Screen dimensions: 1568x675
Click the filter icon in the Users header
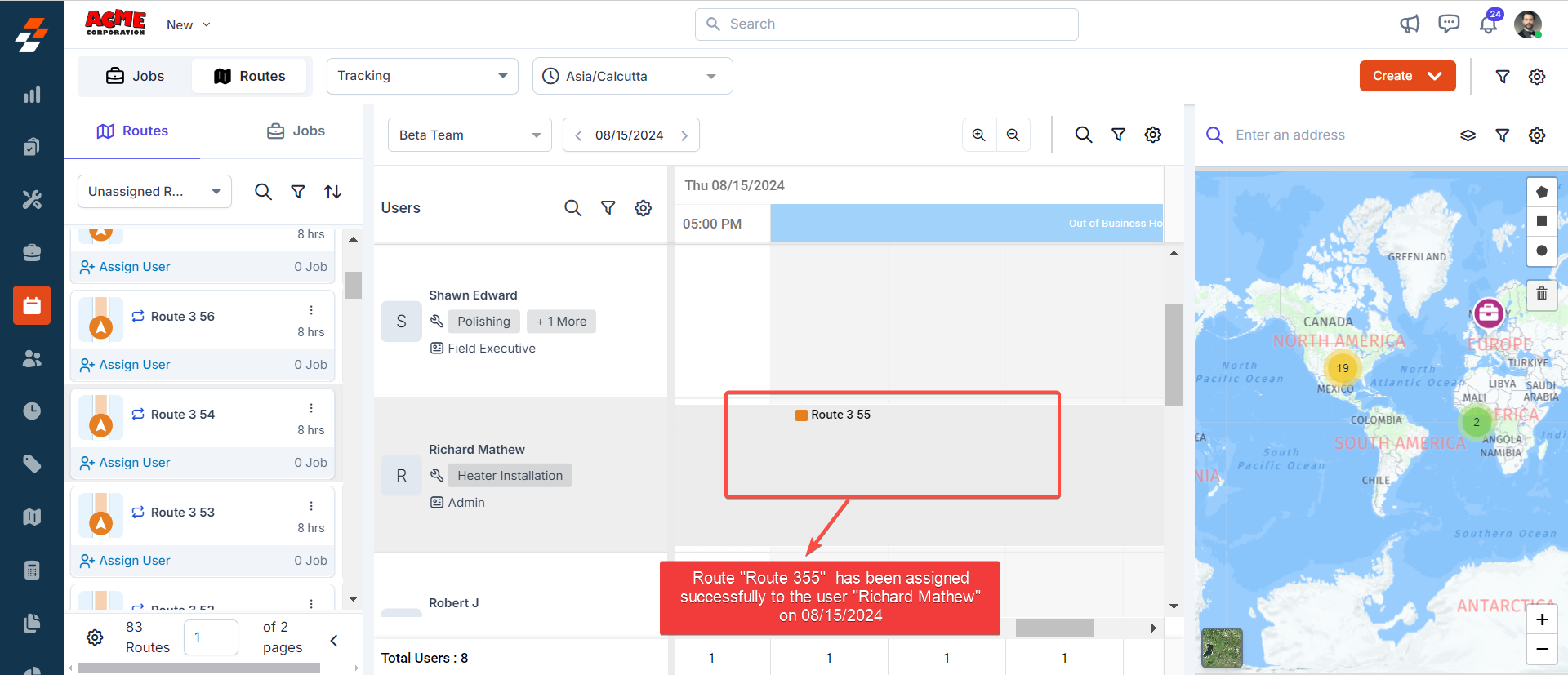(608, 208)
